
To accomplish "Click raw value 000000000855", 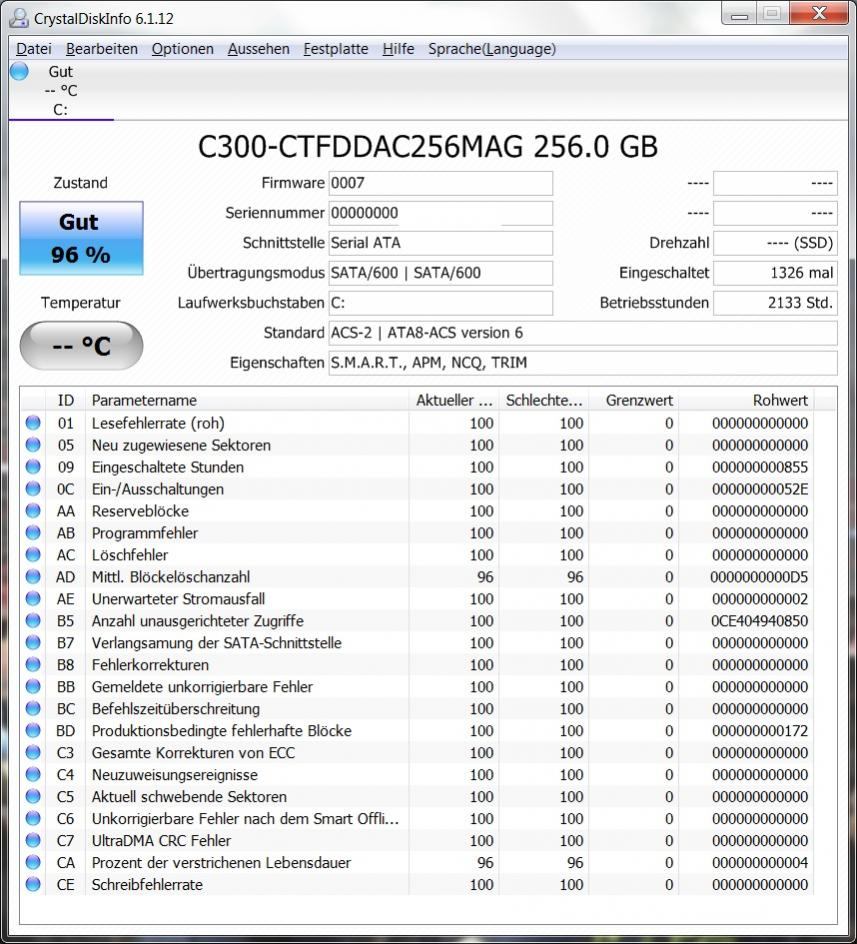I will [760, 467].
